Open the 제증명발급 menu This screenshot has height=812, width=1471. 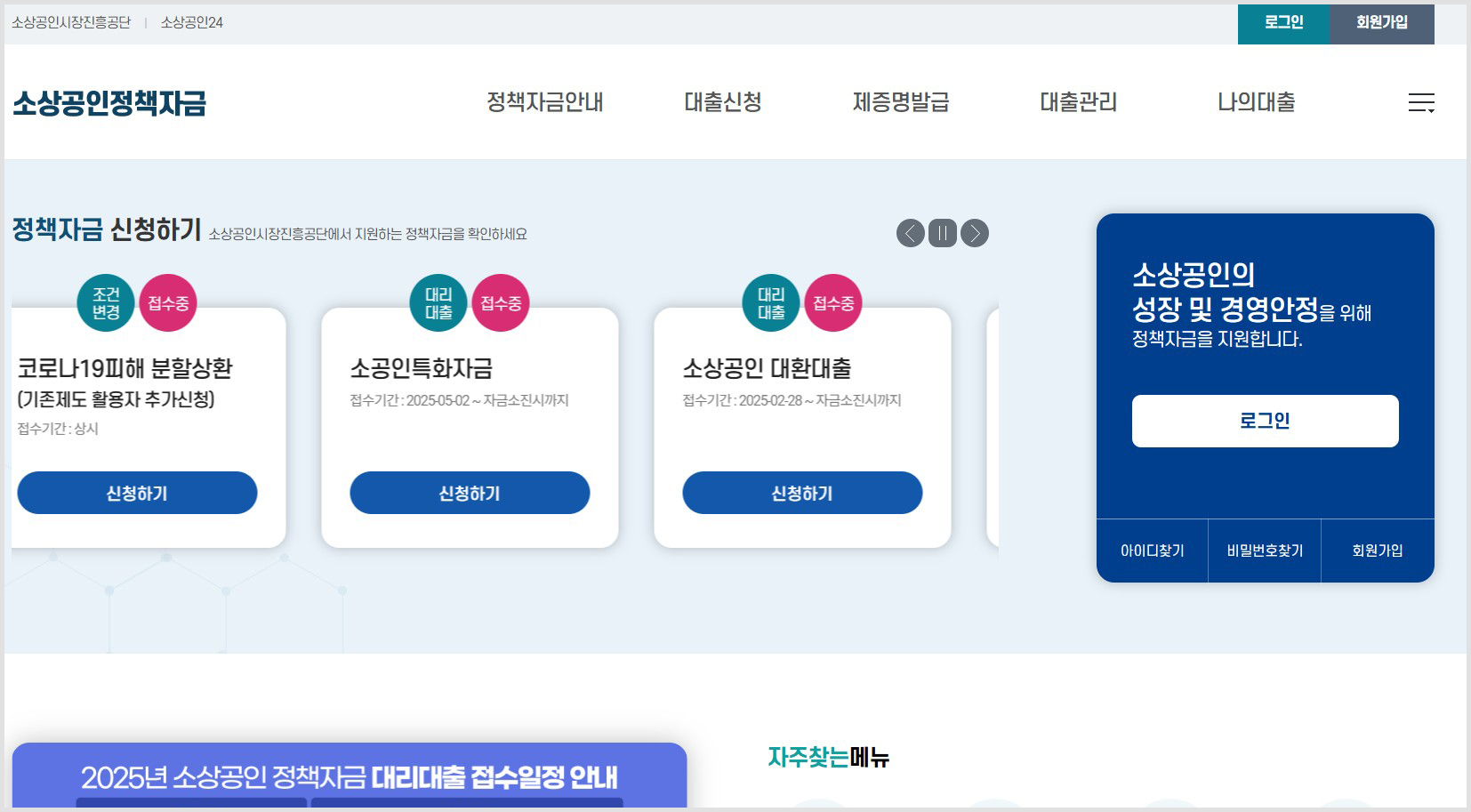pos(901,103)
